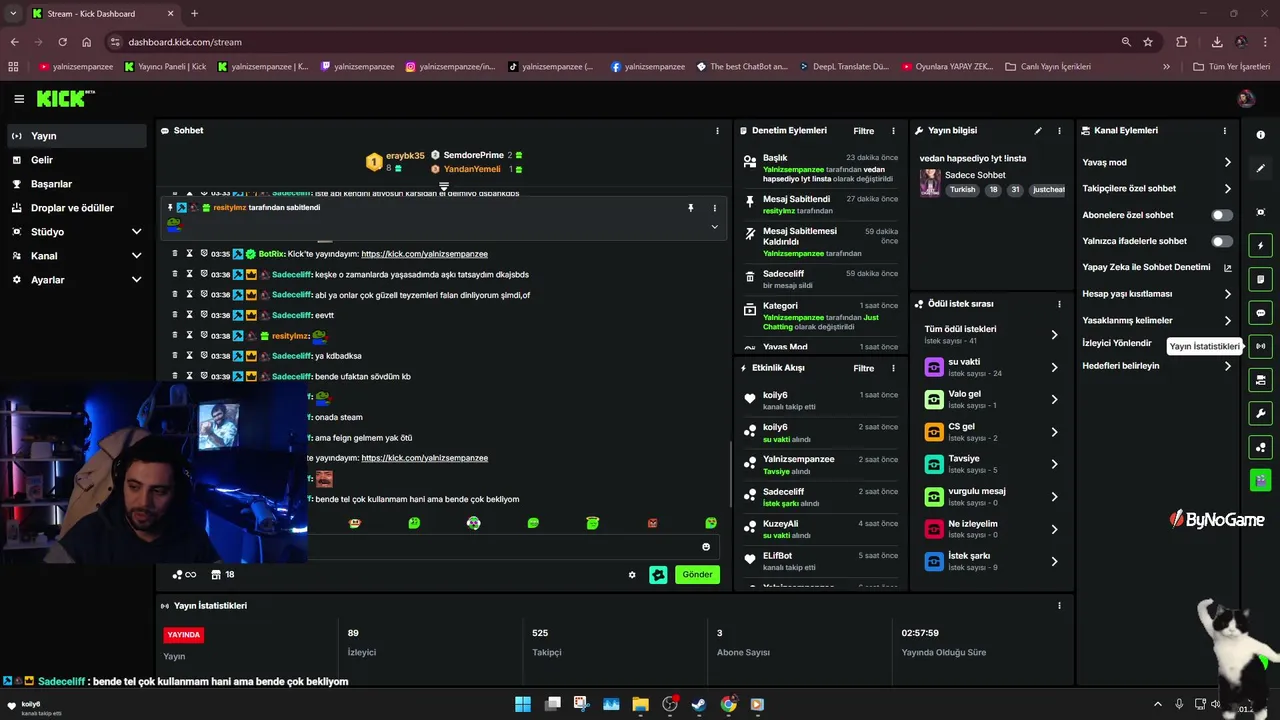Open chat settings gear icon
Screen dimensions: 1280x720
click(x=632, y=575)
